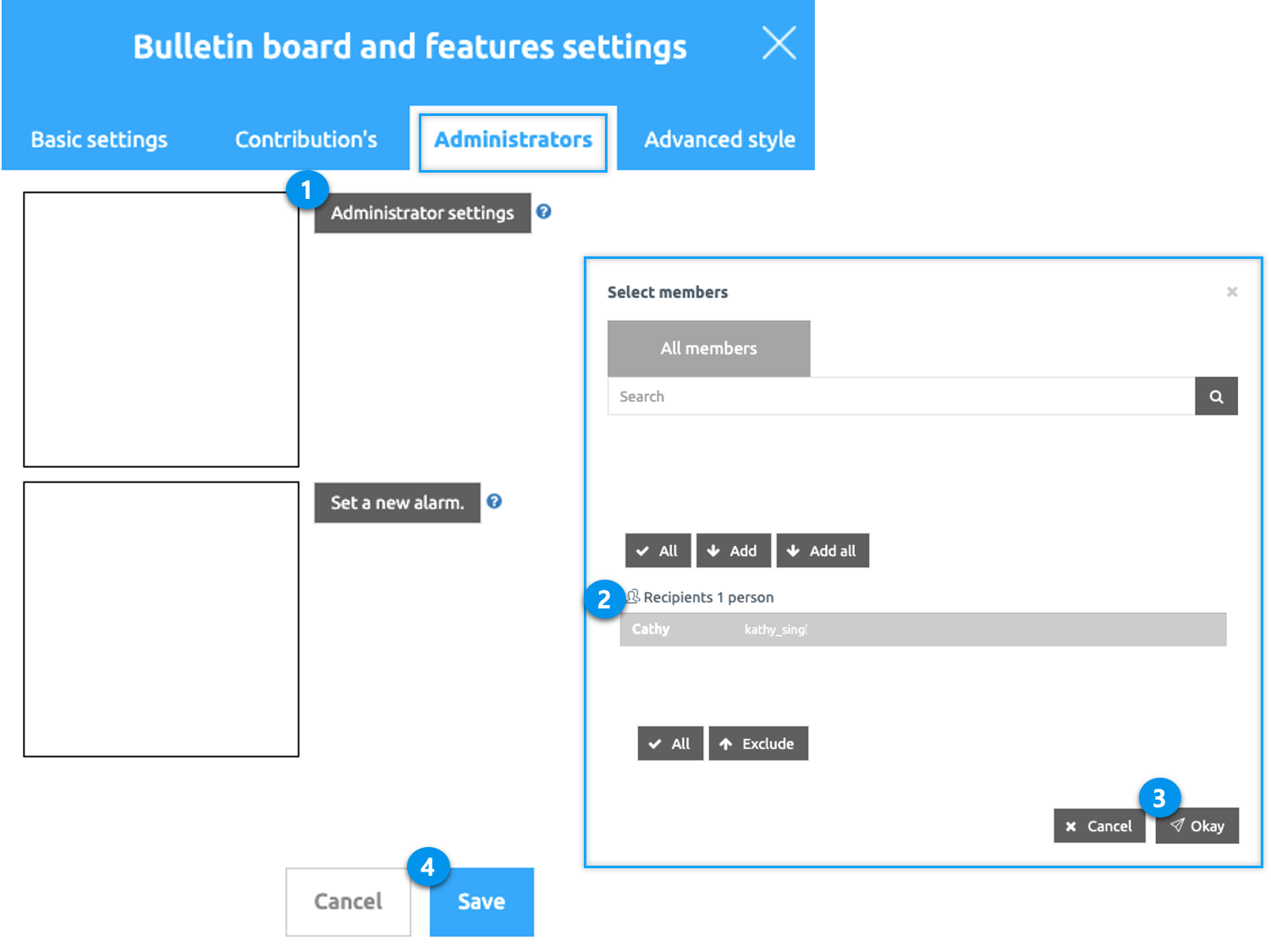The height and width of the screenshot is (952, 1271).
Task: Click help icon beside Administrator settings
Action: 544,212
